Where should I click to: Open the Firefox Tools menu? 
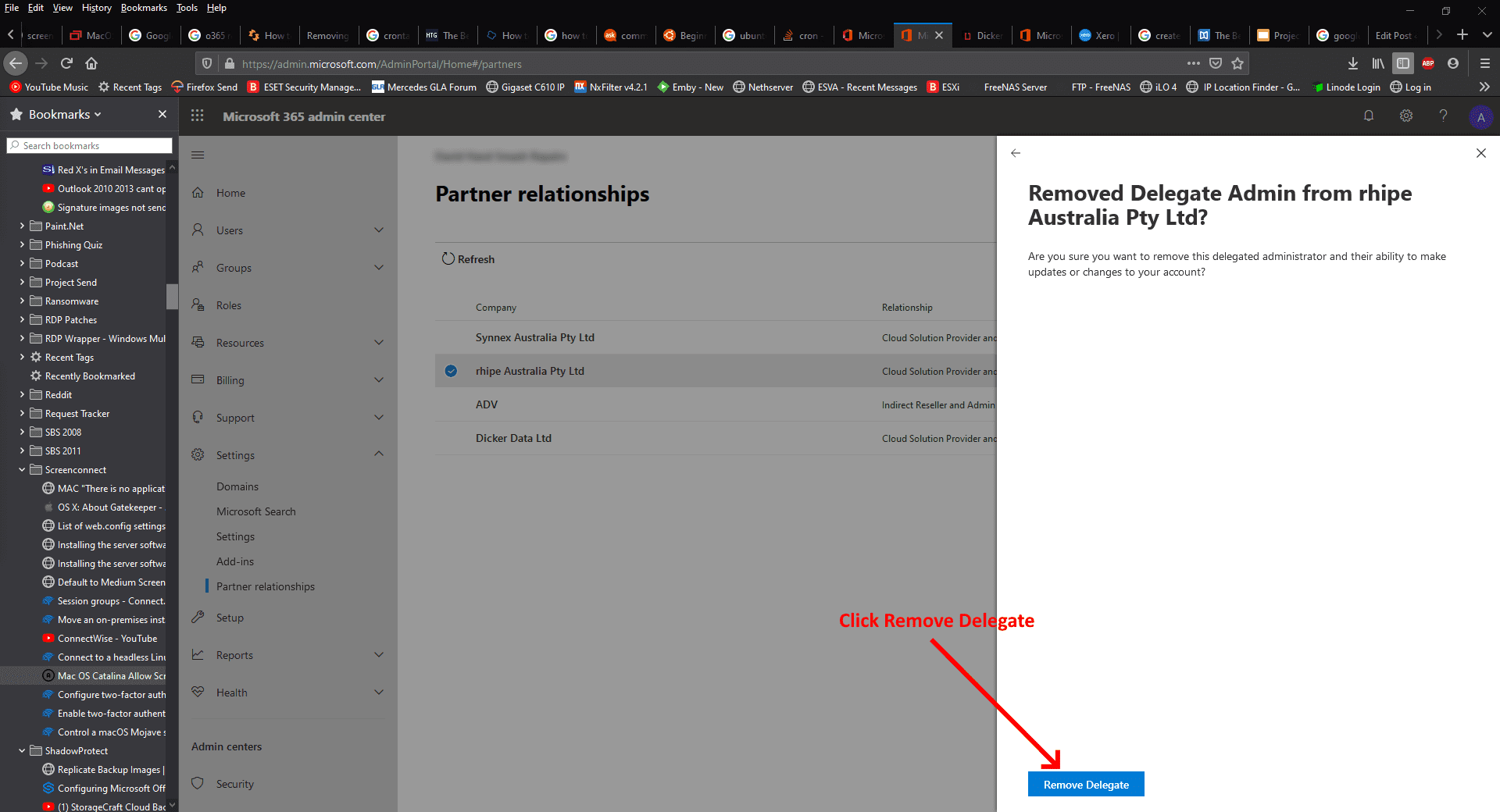[187, 8]
